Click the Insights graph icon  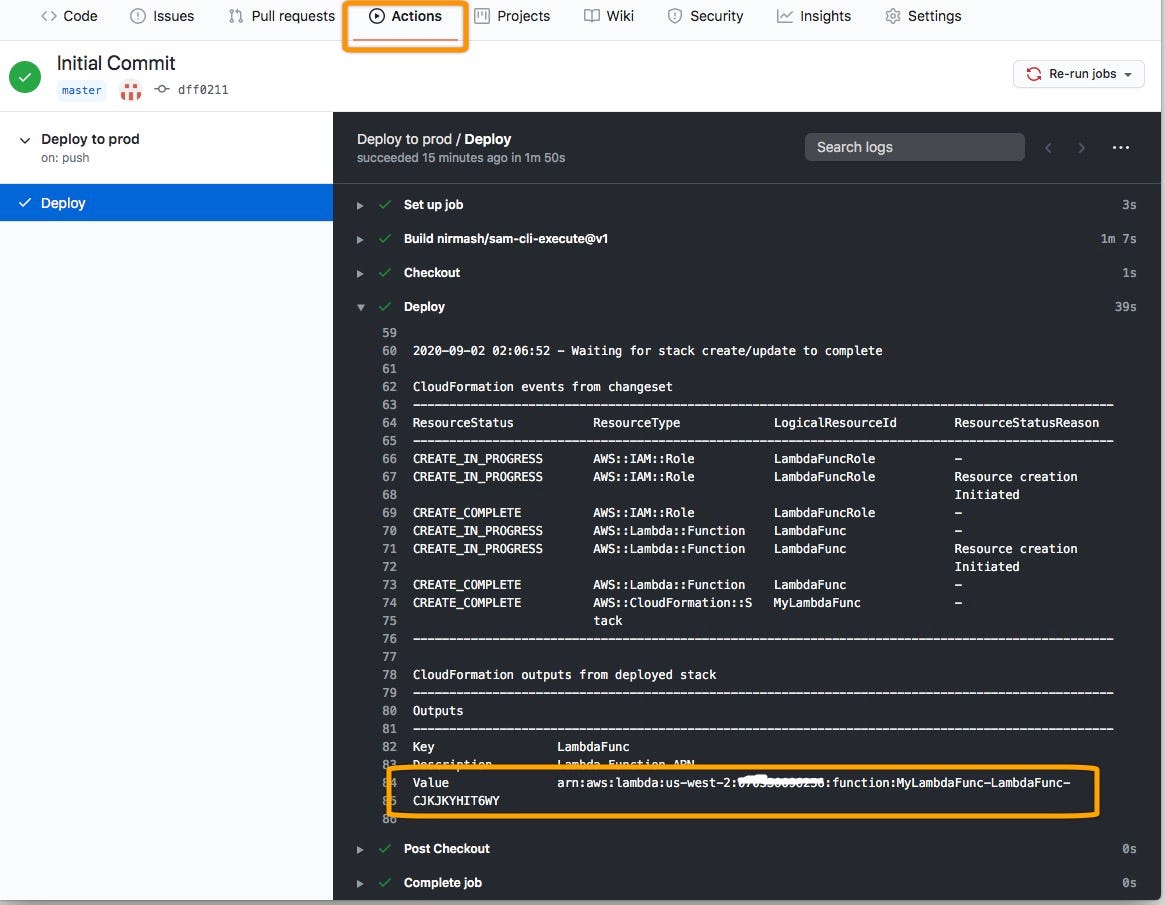(784, 16)
